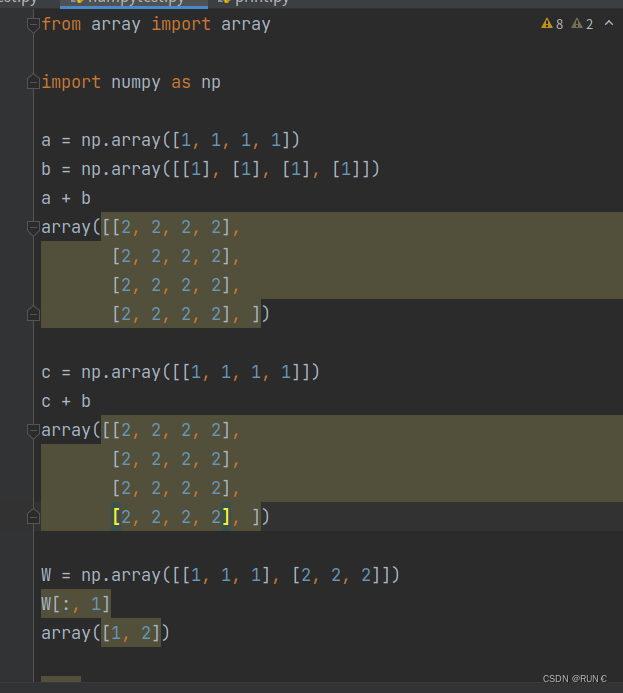The width and height of the screenshot is (623, 693).
Task: Click the highlighted yellow closing bracket
Action: [x=226, y=517]
